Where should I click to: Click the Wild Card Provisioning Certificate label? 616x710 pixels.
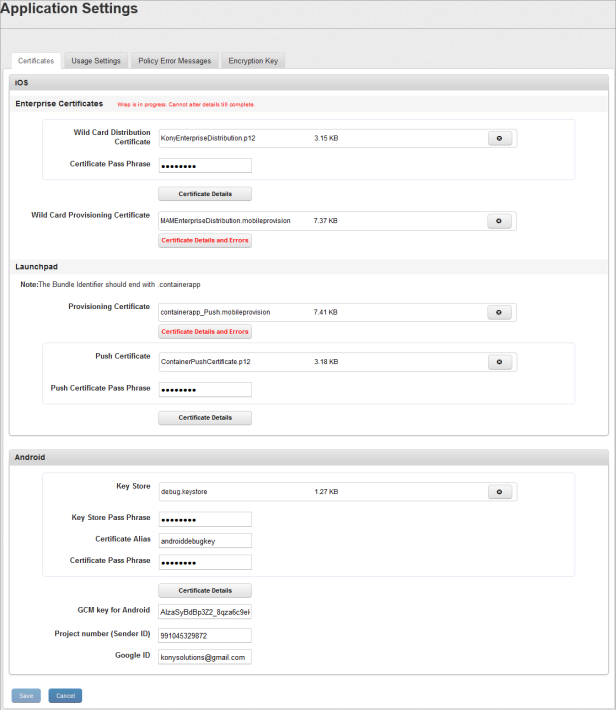(91, 215)
